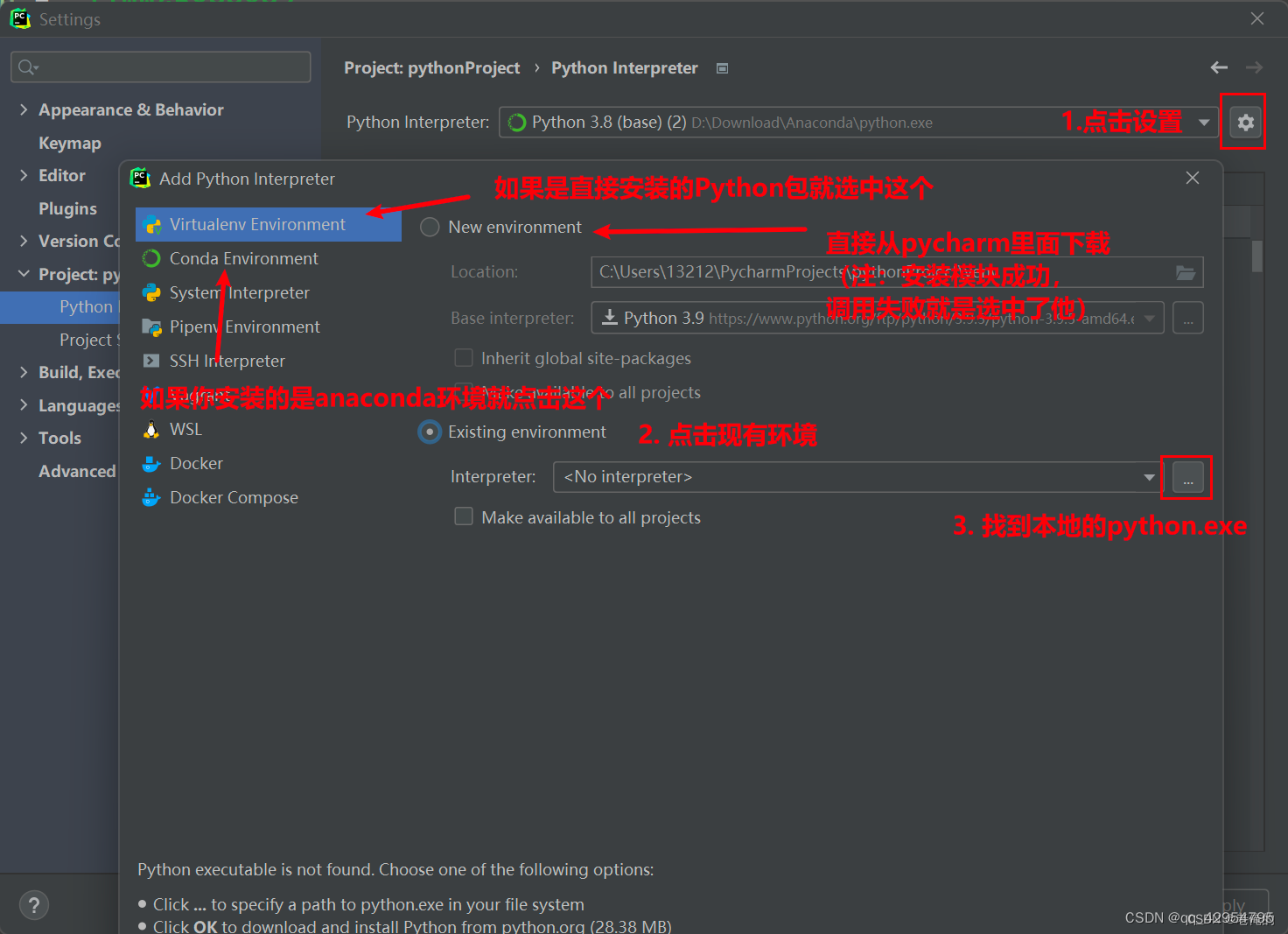1288x934 pixels.
Task: Click the WSL penguin icon
Action: point(151,429)
